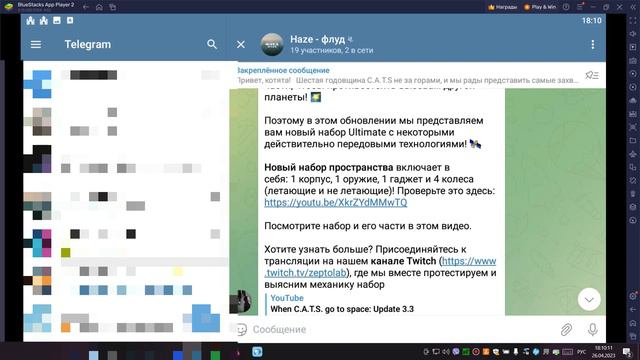Image resolution: width=640 pixels, height=360 pixels.
Task: Open the pinned messages list icon
Action: [592, 75]
